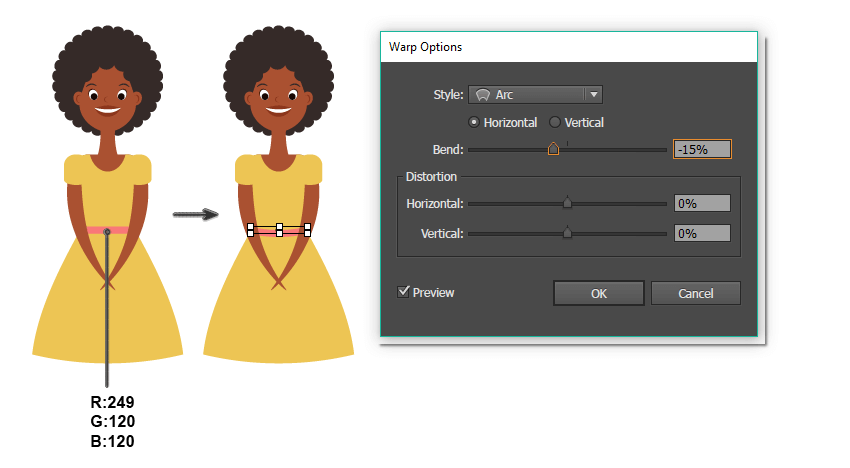850x468 pixels.
Task: Open the Style dropdown arrow
Action: [594, 95]
